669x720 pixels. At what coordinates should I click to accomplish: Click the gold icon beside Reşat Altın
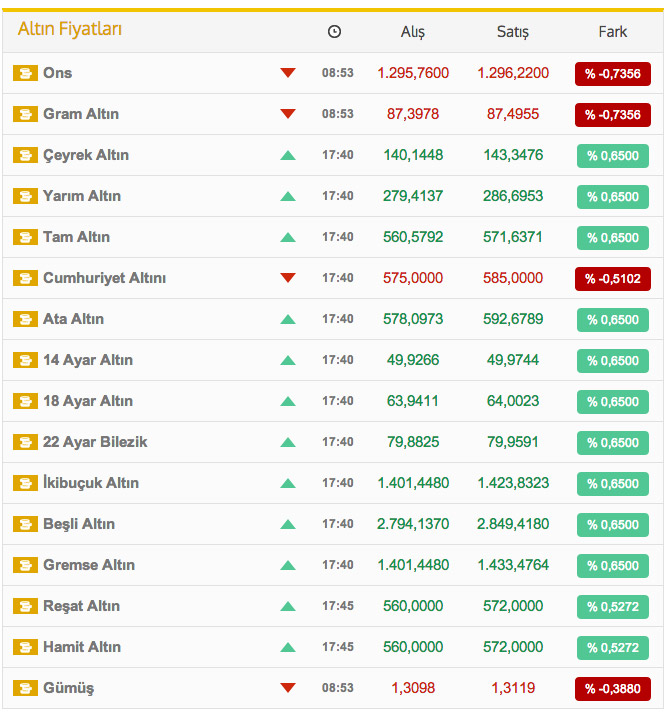pos(25,606)
